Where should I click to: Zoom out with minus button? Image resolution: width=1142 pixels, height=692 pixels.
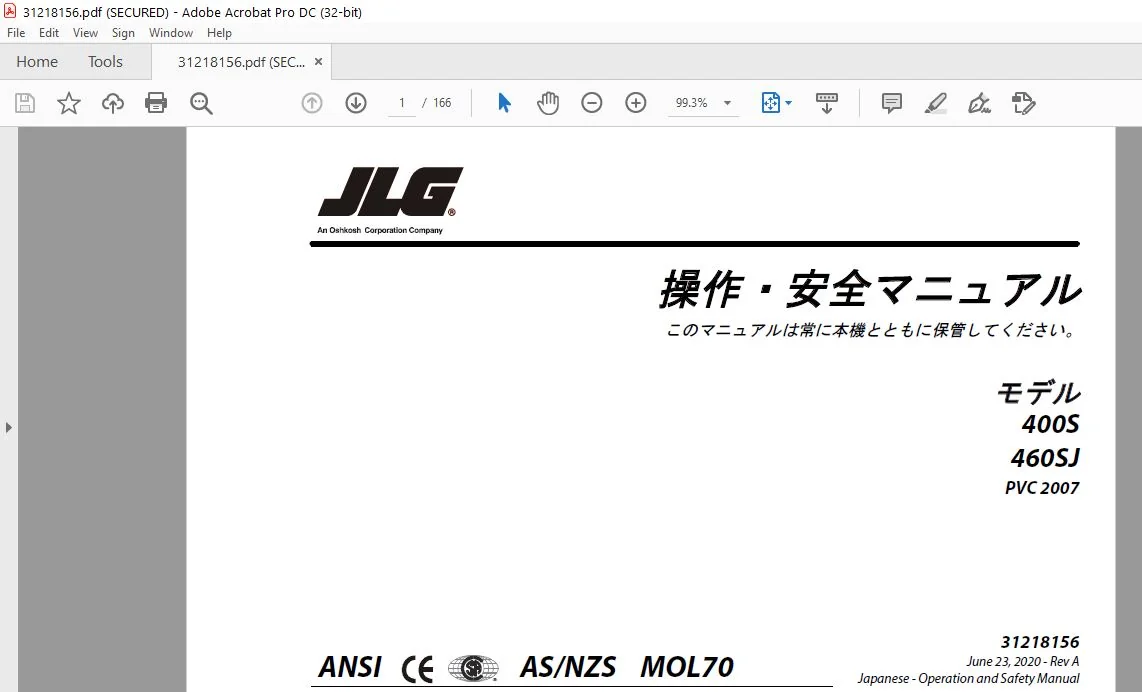point(591,103)
